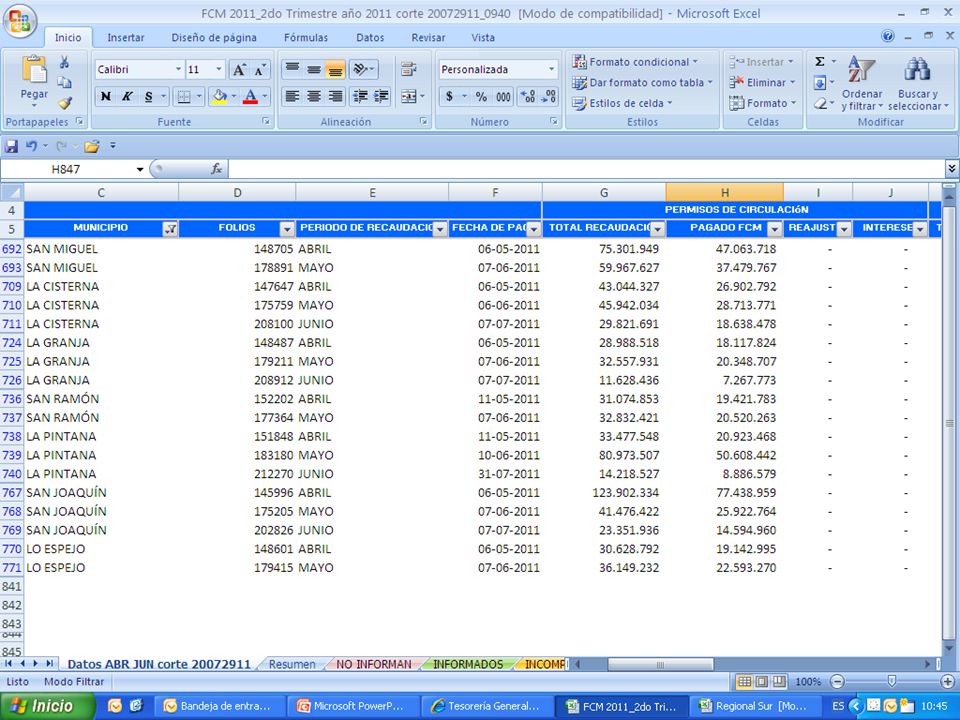This screenshot has height=720, width=960.
Task: Open TOTAL RECAUDACIÓN filter dropdown
Action: (658, 229)
